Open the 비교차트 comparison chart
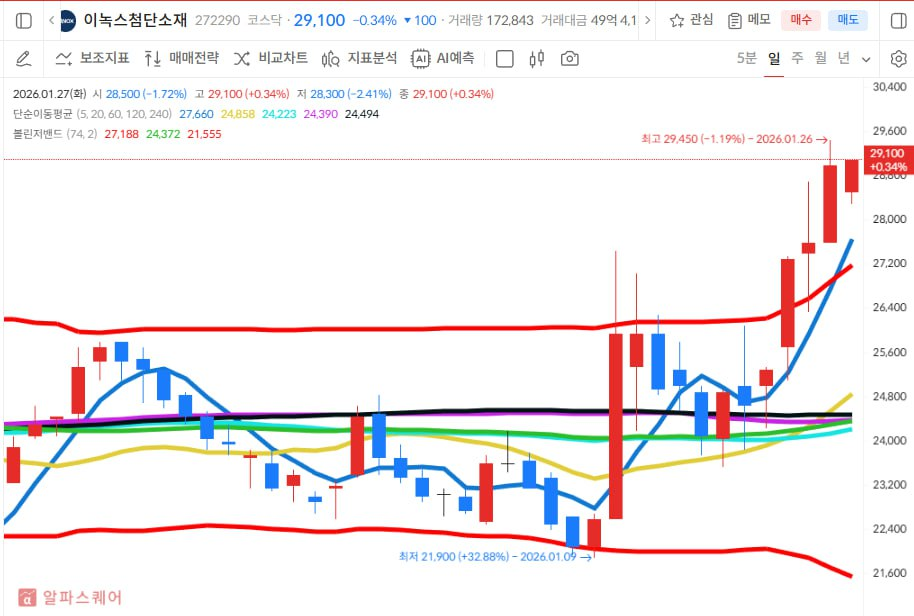 (270, 58)
